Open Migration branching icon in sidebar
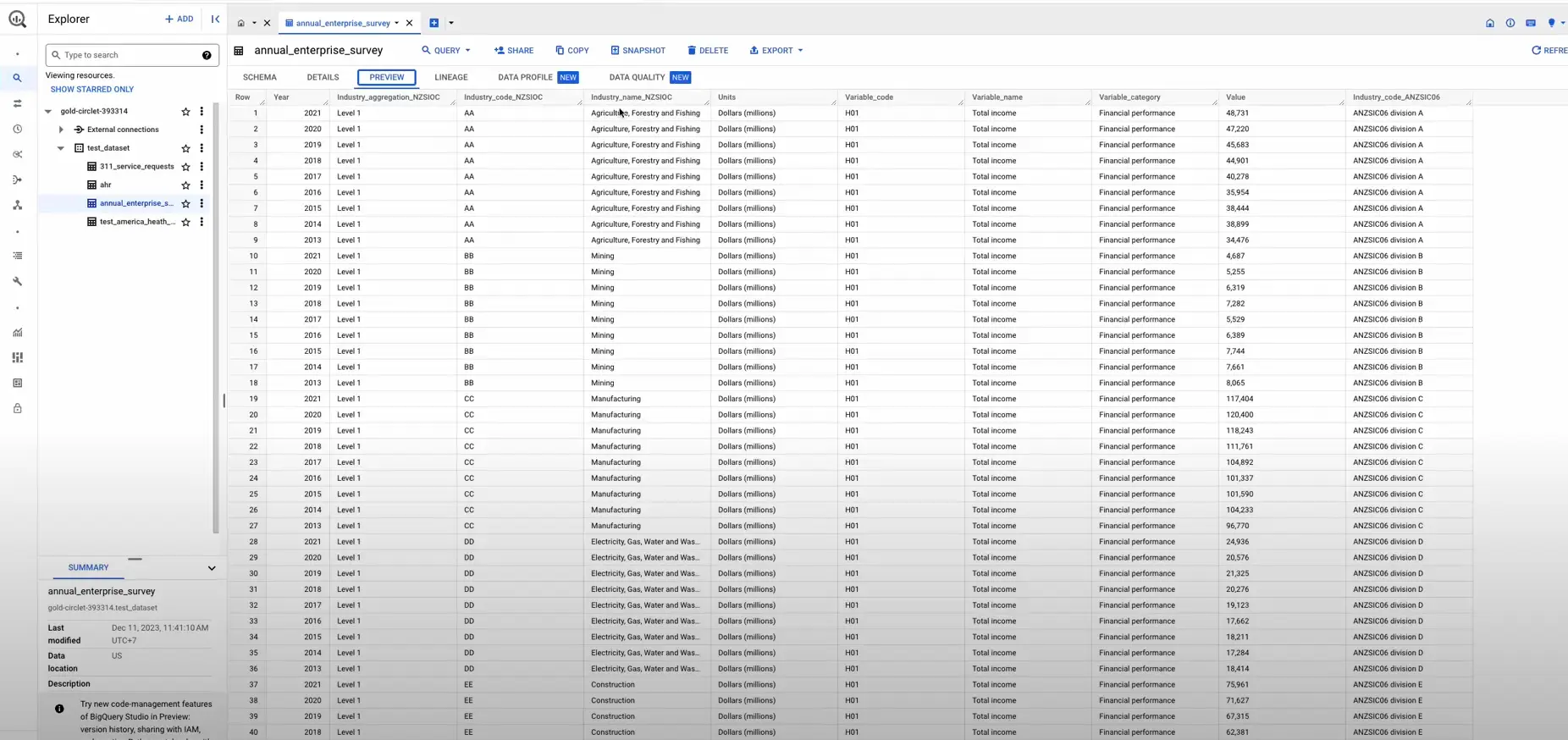This screenshot has height=740, width=1568. coord(17,206)
